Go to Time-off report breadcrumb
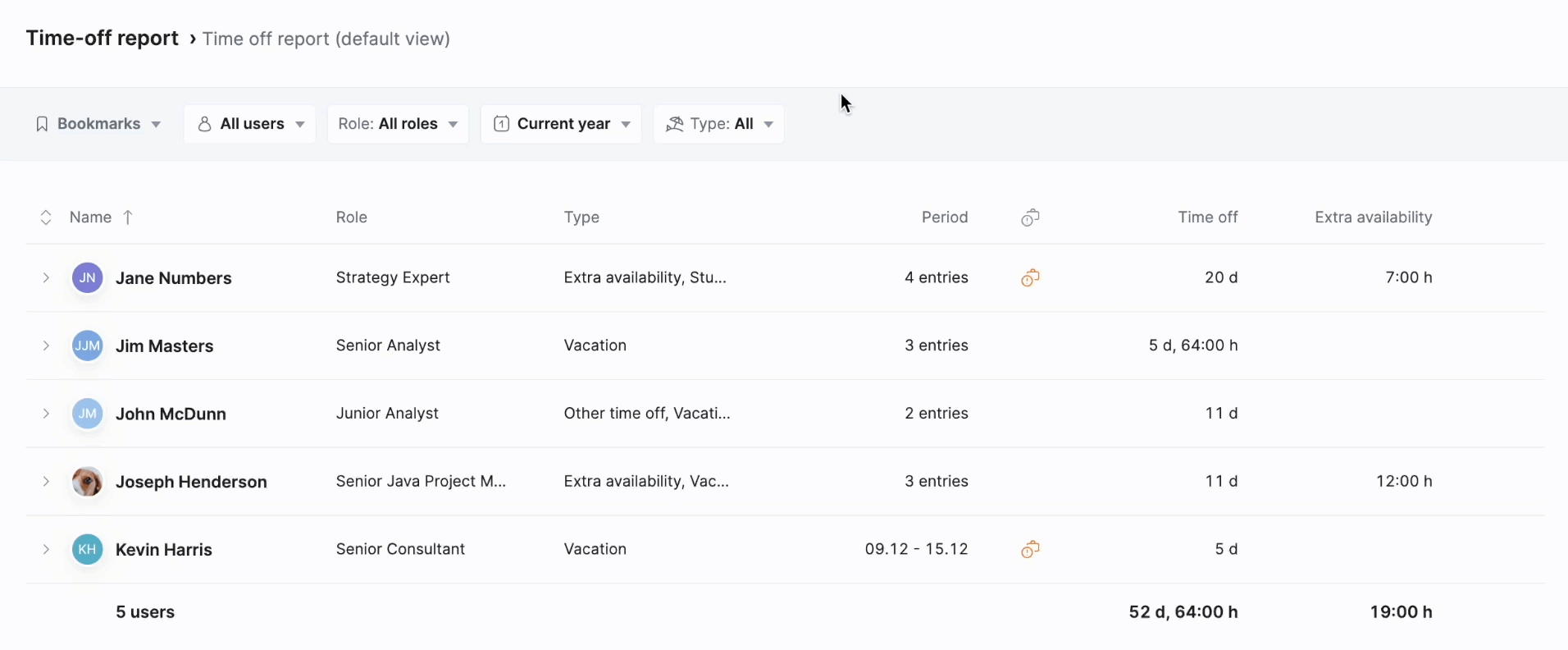The height and width of the screenshot is (650, 1568). pos(103,39)
